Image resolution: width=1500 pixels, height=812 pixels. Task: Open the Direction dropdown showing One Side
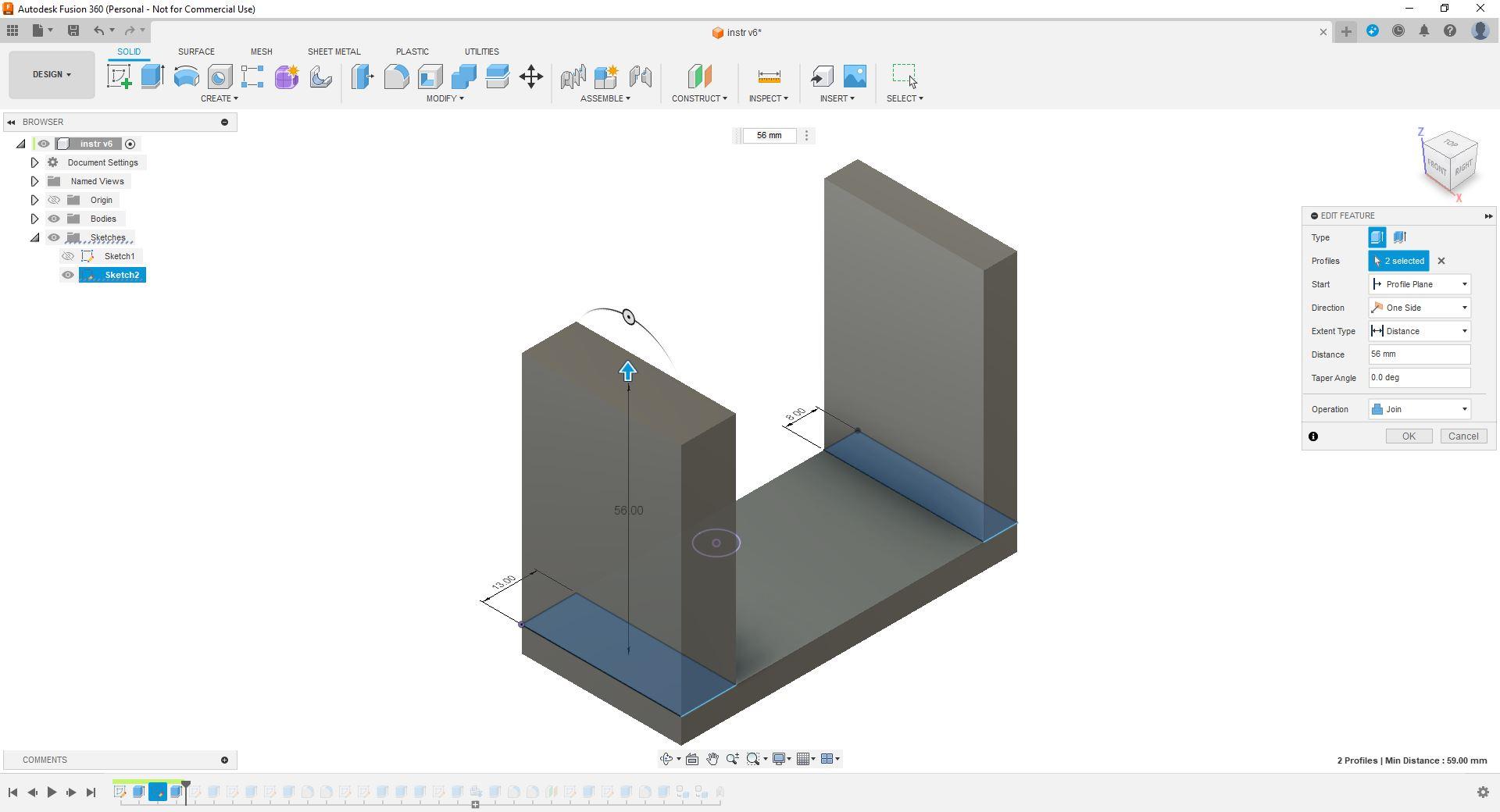[x=1420, y=308]
